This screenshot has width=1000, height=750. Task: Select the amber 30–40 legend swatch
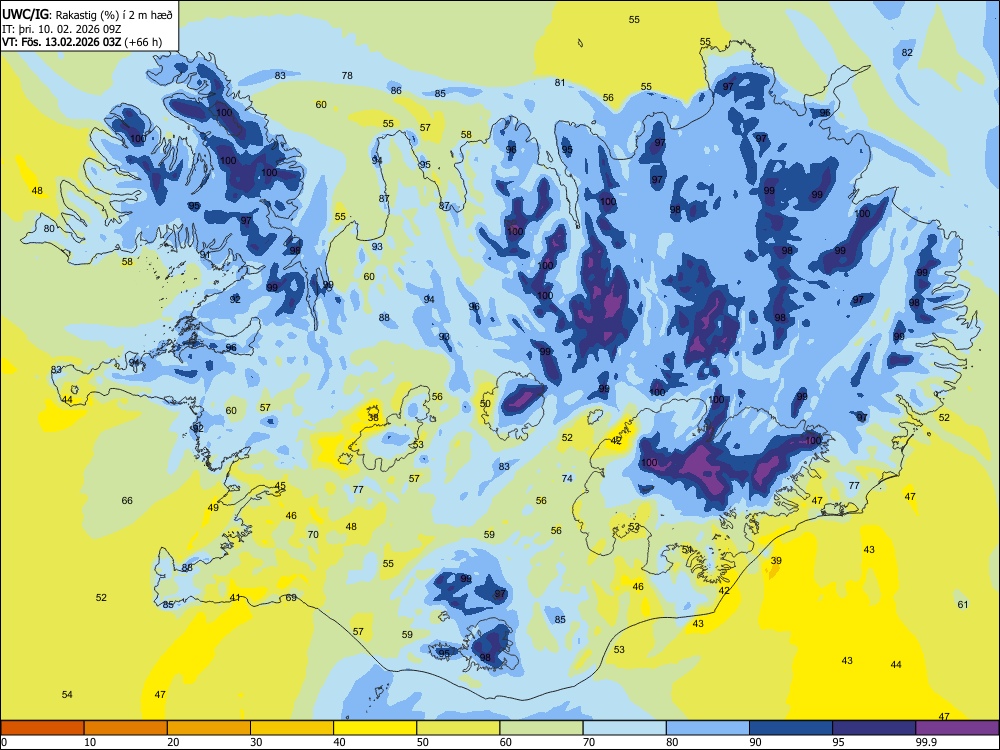[292, 728]
